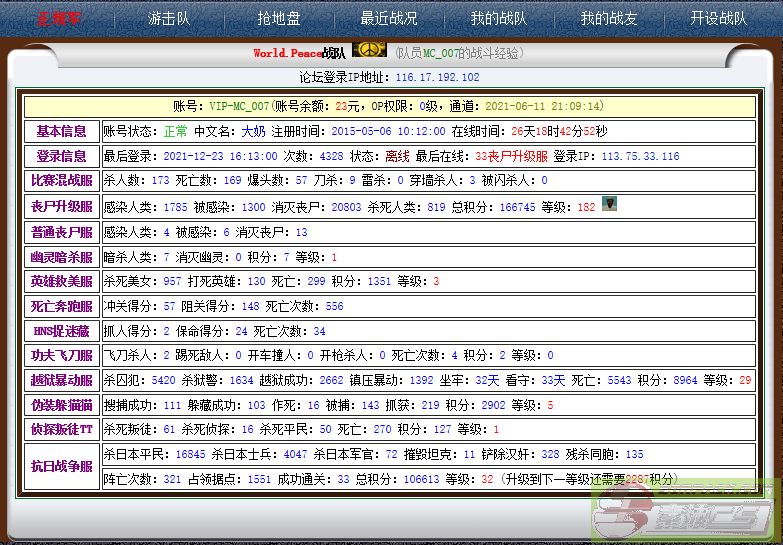Click the red site logo at top left
The image size is (783, 545).
tap(58, 18)
